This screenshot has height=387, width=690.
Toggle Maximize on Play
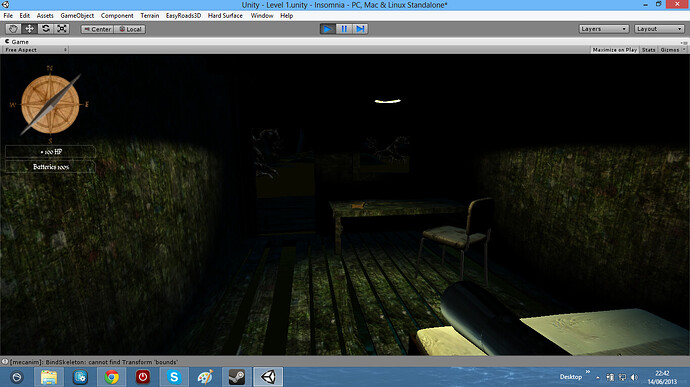coord(614,50)
